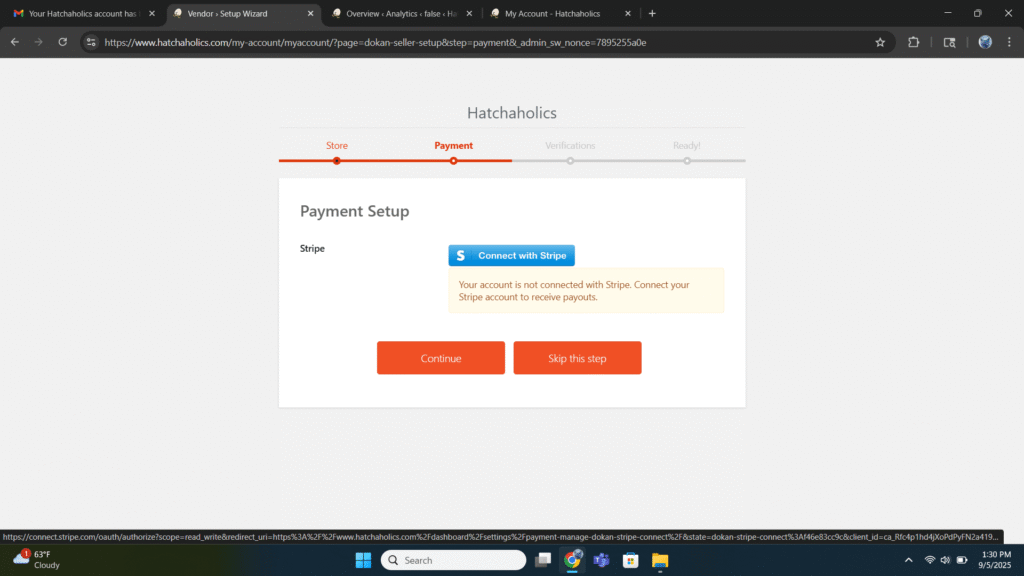1024x576 pixels.
Task: Show hidden system tray icons
Action: click(908, 560)
